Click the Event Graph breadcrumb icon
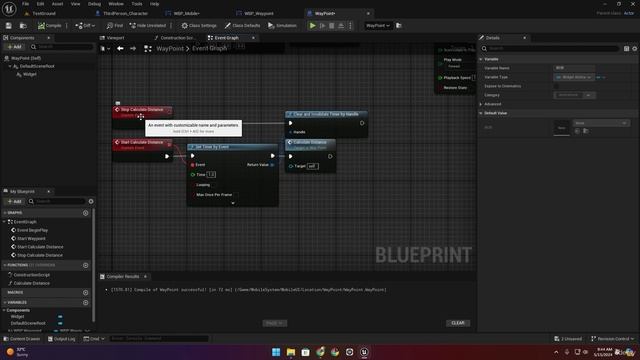 (148, 49)
